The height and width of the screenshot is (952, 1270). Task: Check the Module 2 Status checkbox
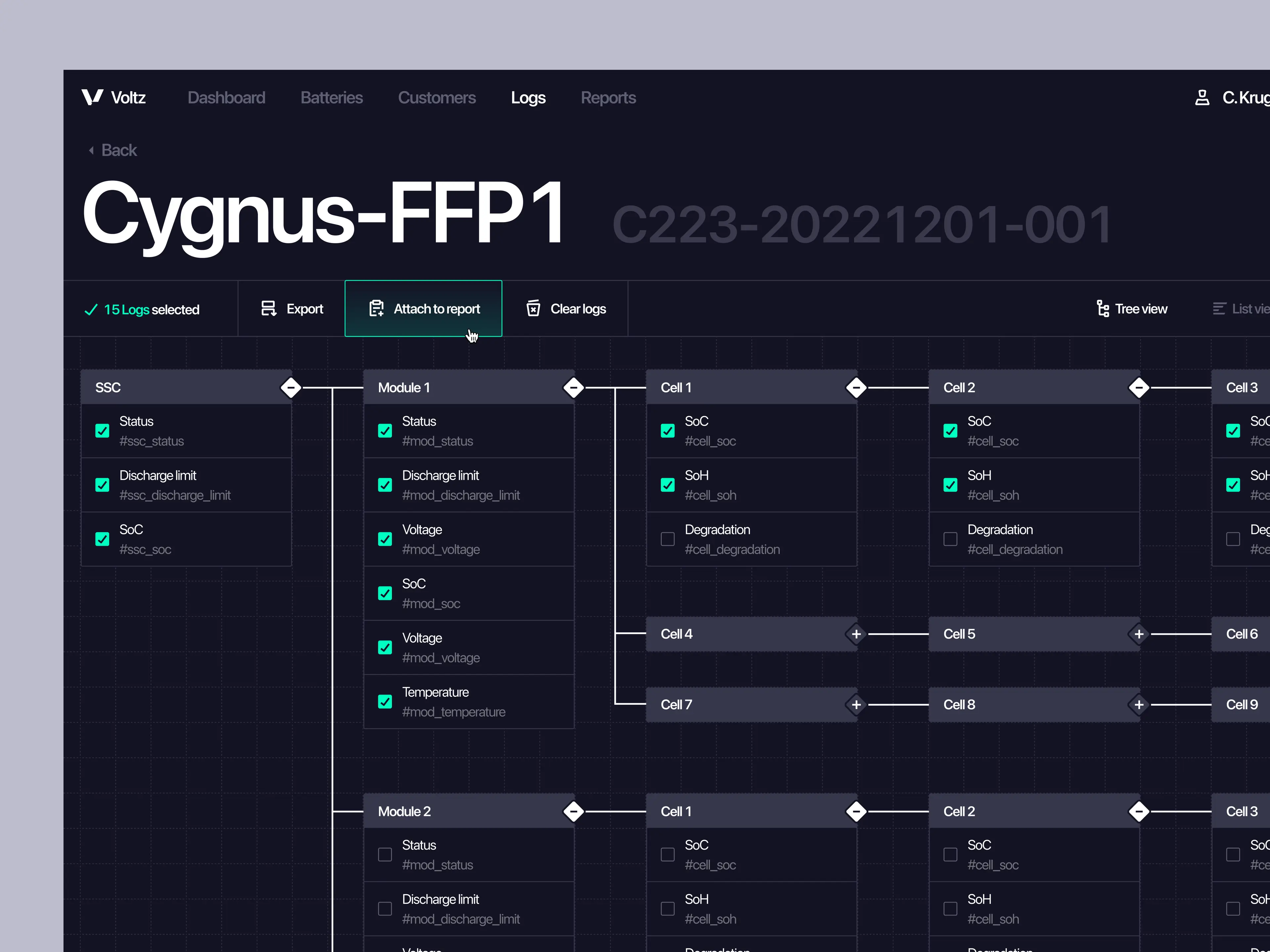point(385,854)
